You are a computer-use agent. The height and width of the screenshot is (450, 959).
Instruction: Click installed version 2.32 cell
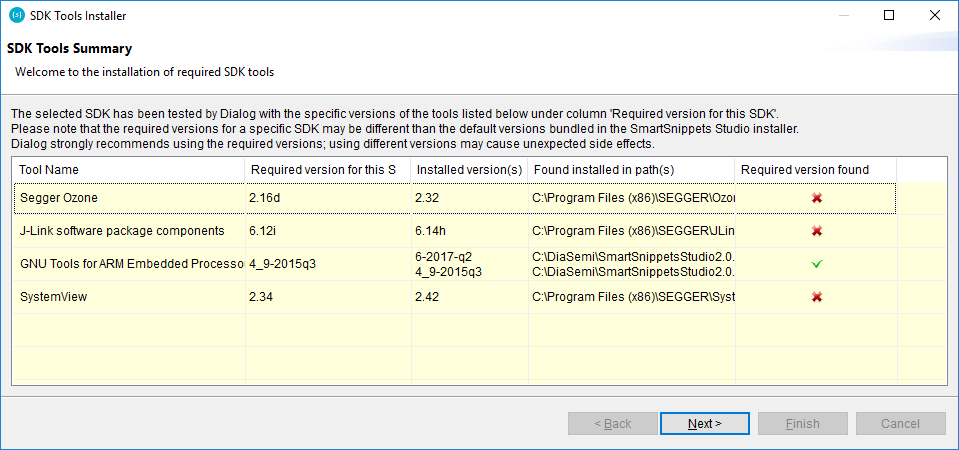[469, 198]
